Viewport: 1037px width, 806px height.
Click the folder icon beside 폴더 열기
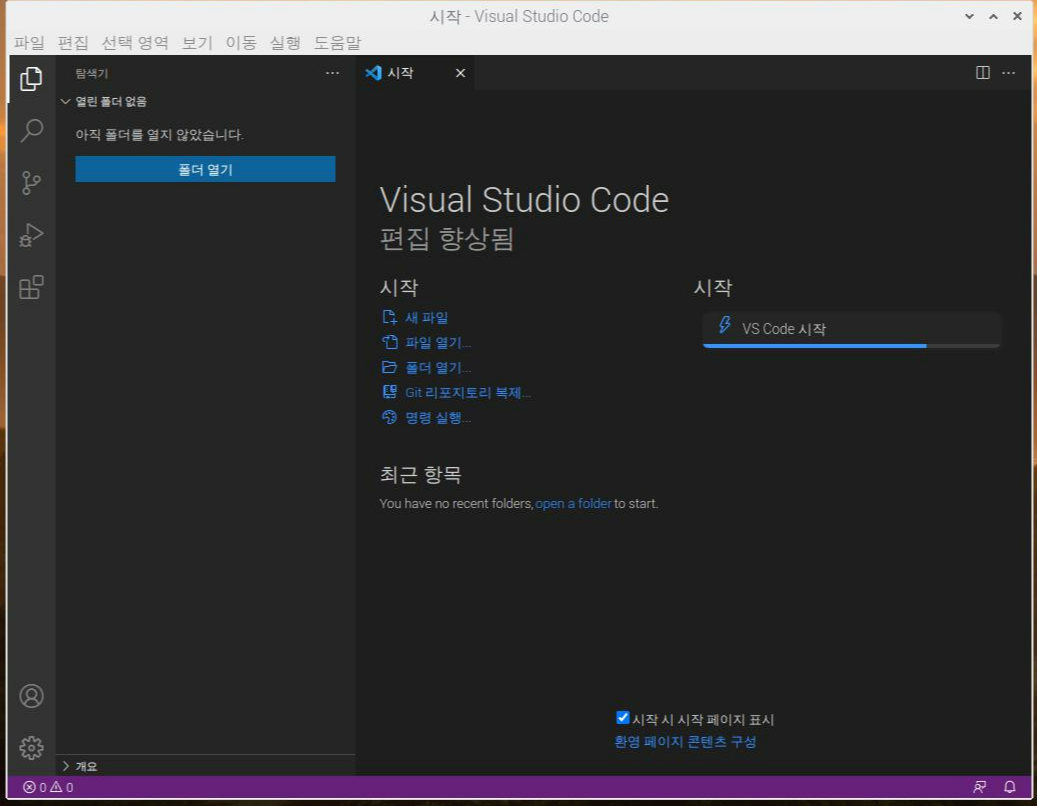(390, 367)
